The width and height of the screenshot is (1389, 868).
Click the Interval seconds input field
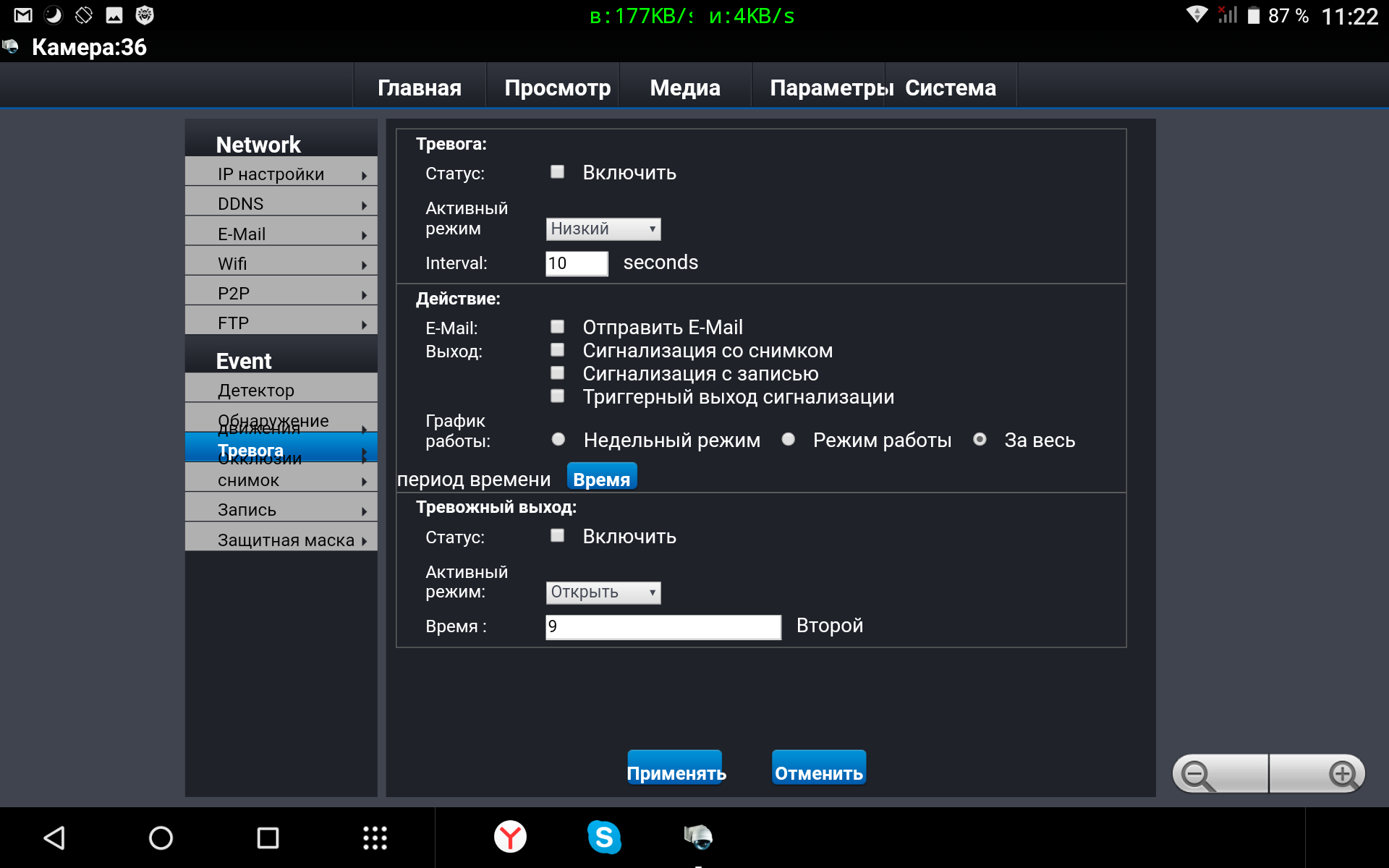point(576,263)
